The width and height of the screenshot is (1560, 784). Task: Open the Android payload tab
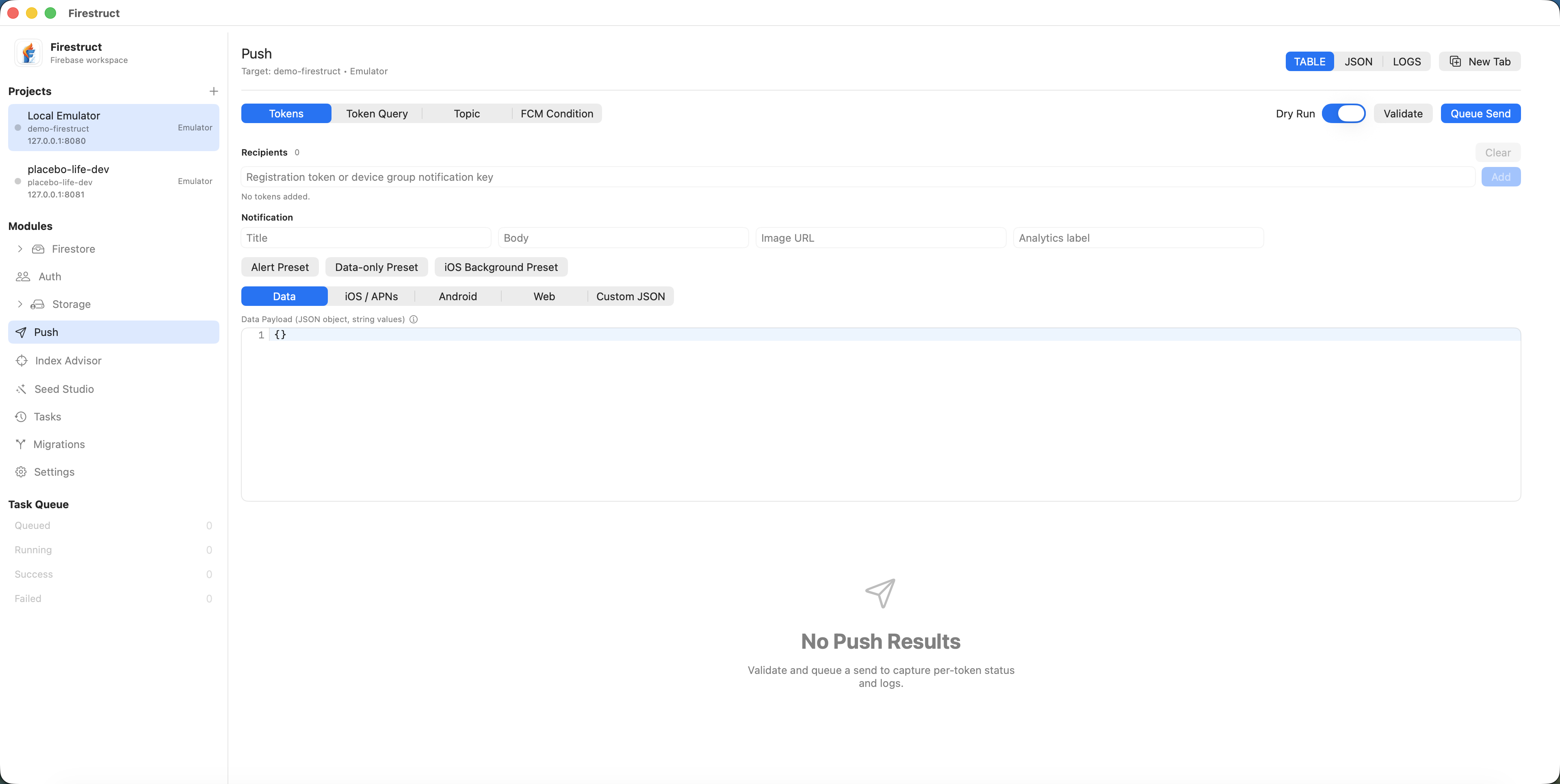(x=457, y=296)
